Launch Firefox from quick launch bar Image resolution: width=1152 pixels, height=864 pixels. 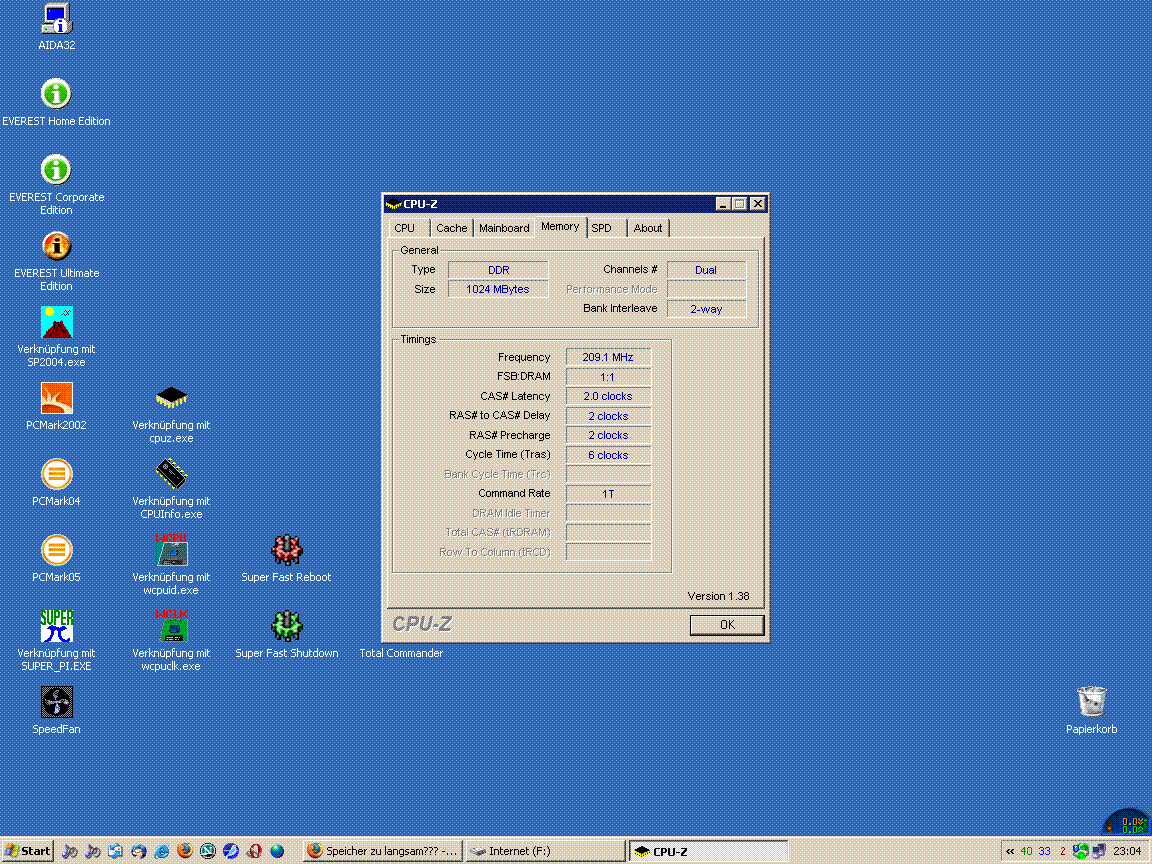[185, 851]
